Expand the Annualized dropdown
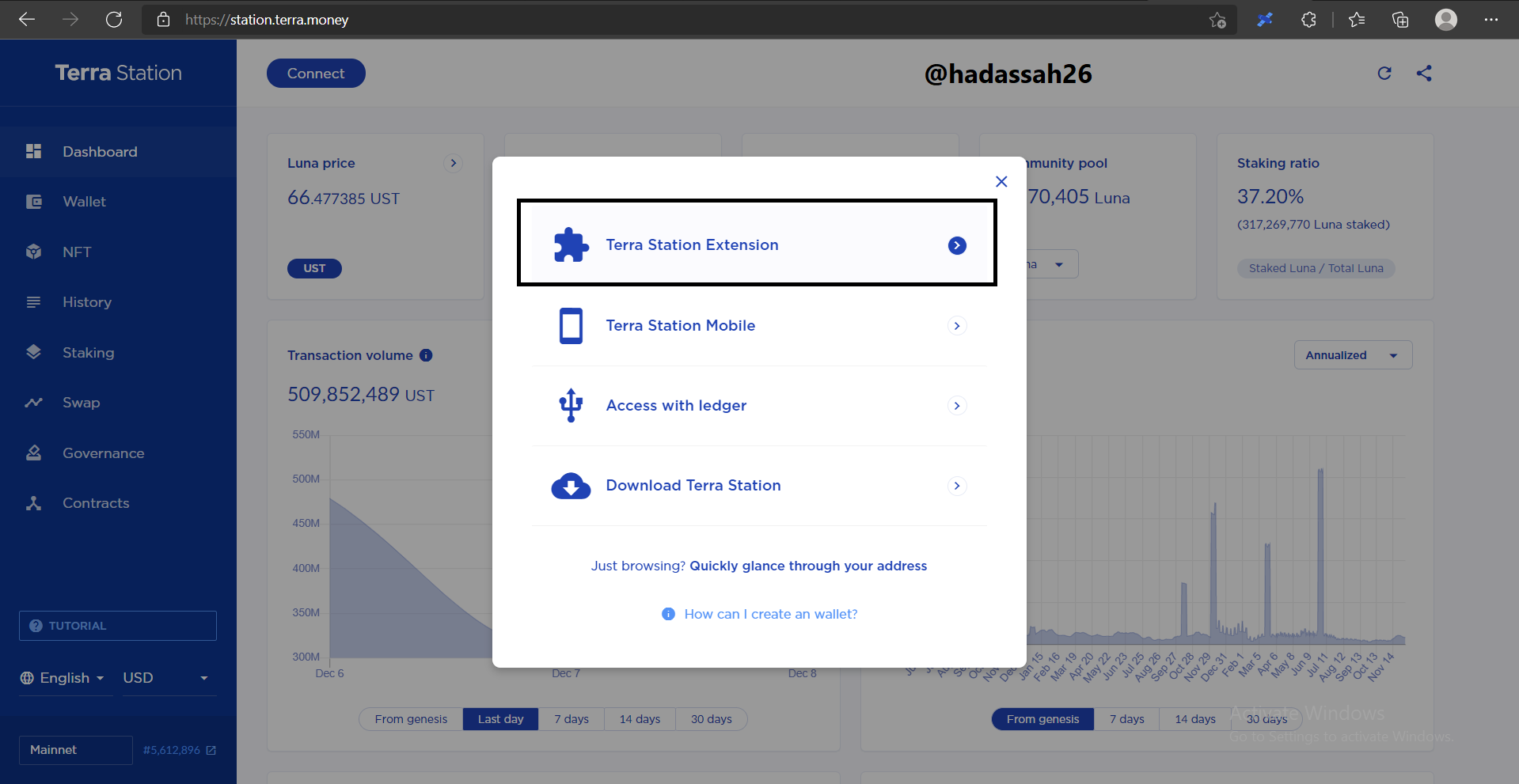The height and width of the screenshot is (784, 1519). (x=1354, y=355)
